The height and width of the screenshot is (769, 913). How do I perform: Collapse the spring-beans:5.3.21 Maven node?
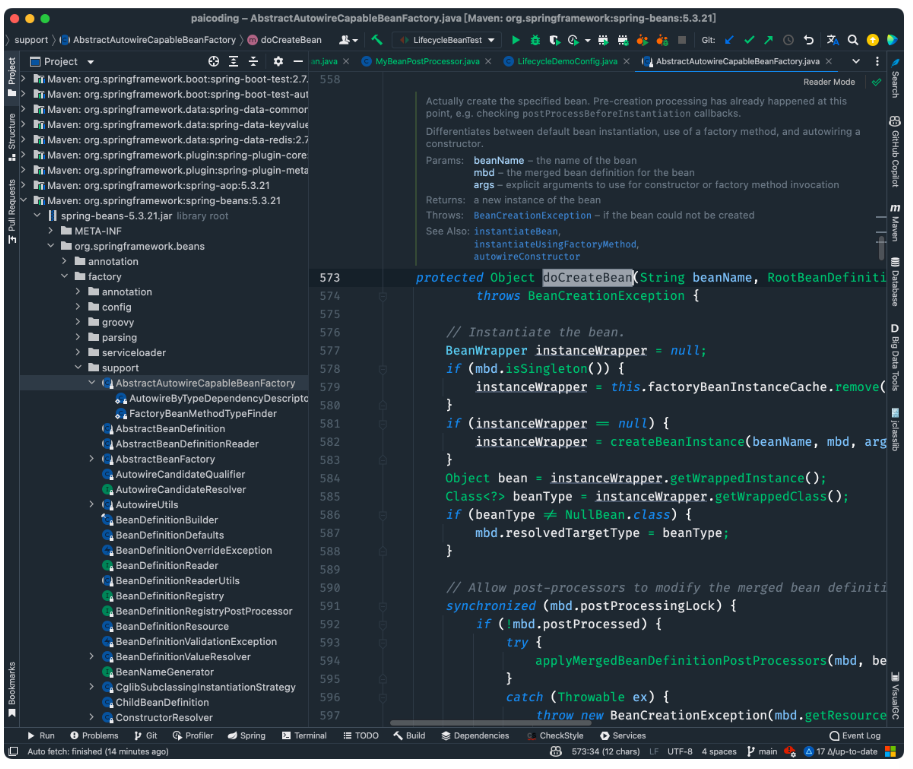pos(23,200)
